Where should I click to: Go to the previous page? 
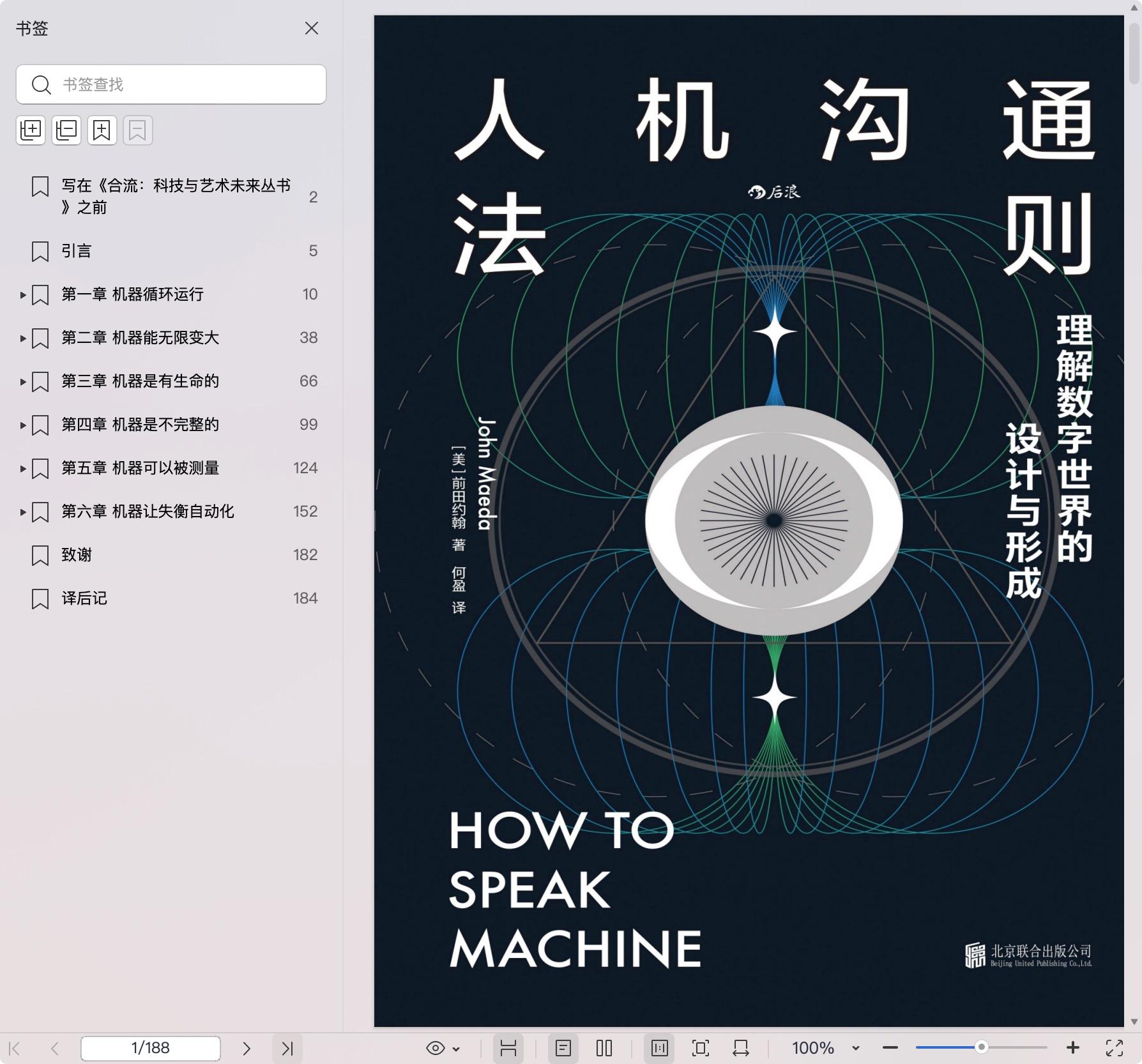[55, 1048]
